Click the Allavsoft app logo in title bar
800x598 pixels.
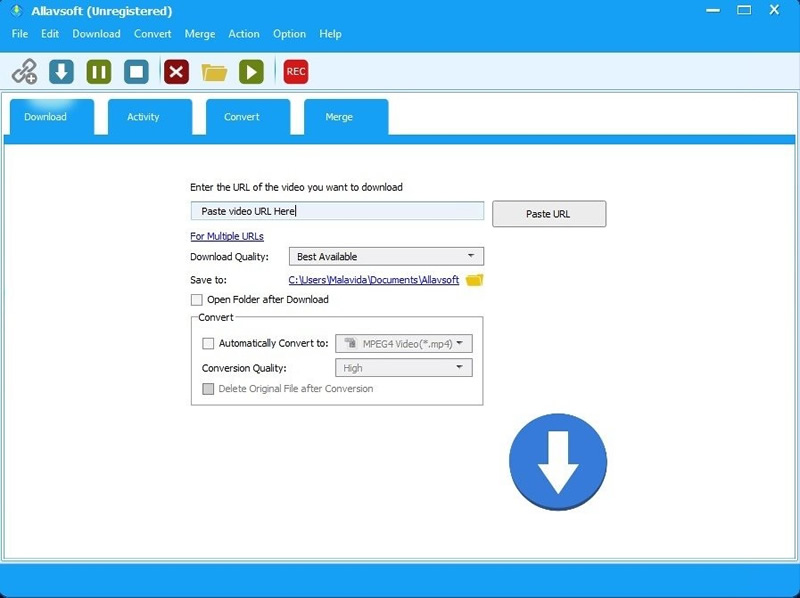coord(17,11)
